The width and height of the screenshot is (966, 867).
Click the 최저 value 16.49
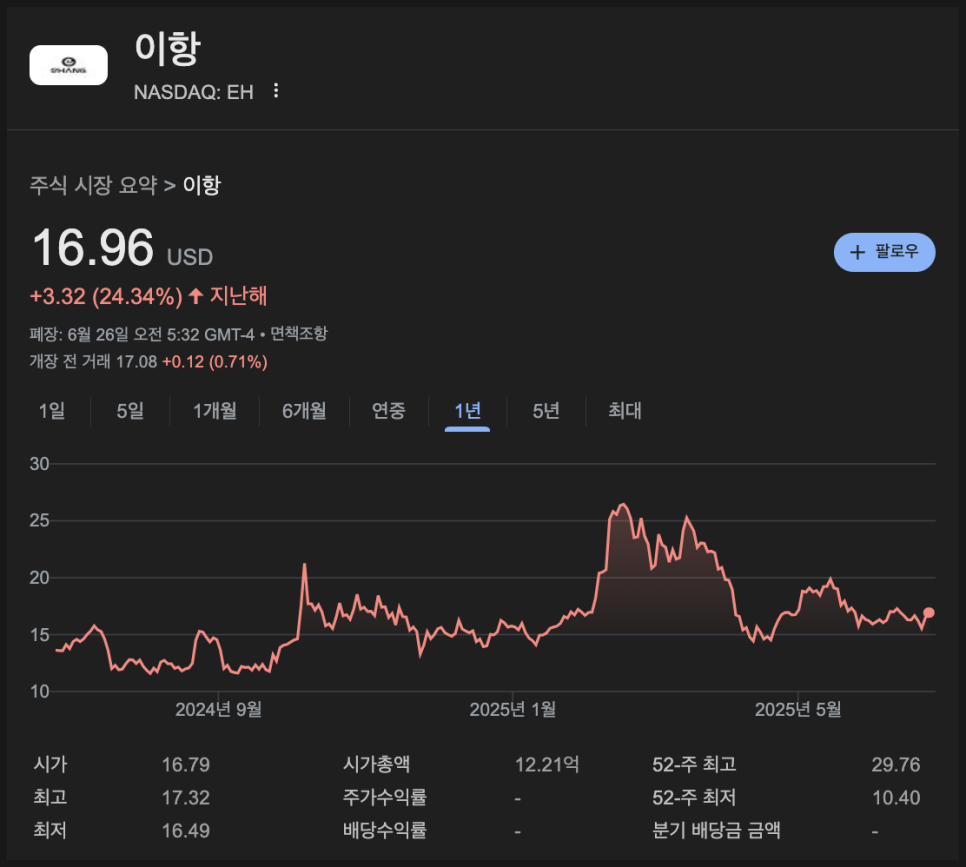tap(185, 831)
